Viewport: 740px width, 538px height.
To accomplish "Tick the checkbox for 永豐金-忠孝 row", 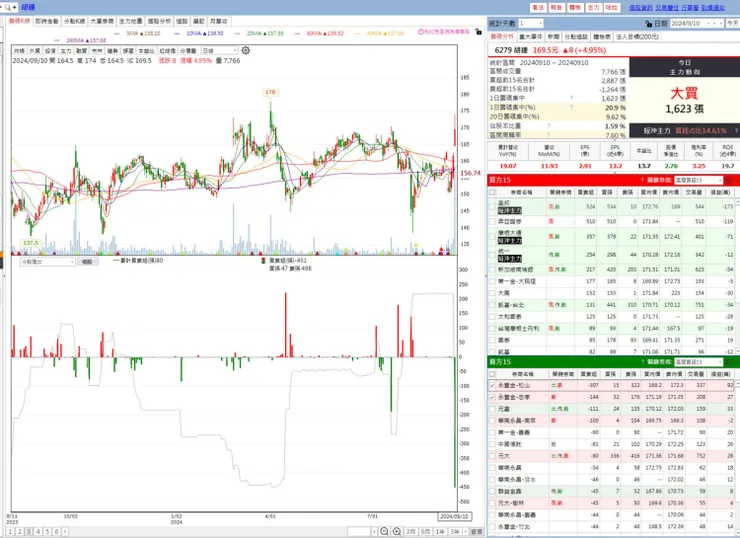I will (492, 397).
